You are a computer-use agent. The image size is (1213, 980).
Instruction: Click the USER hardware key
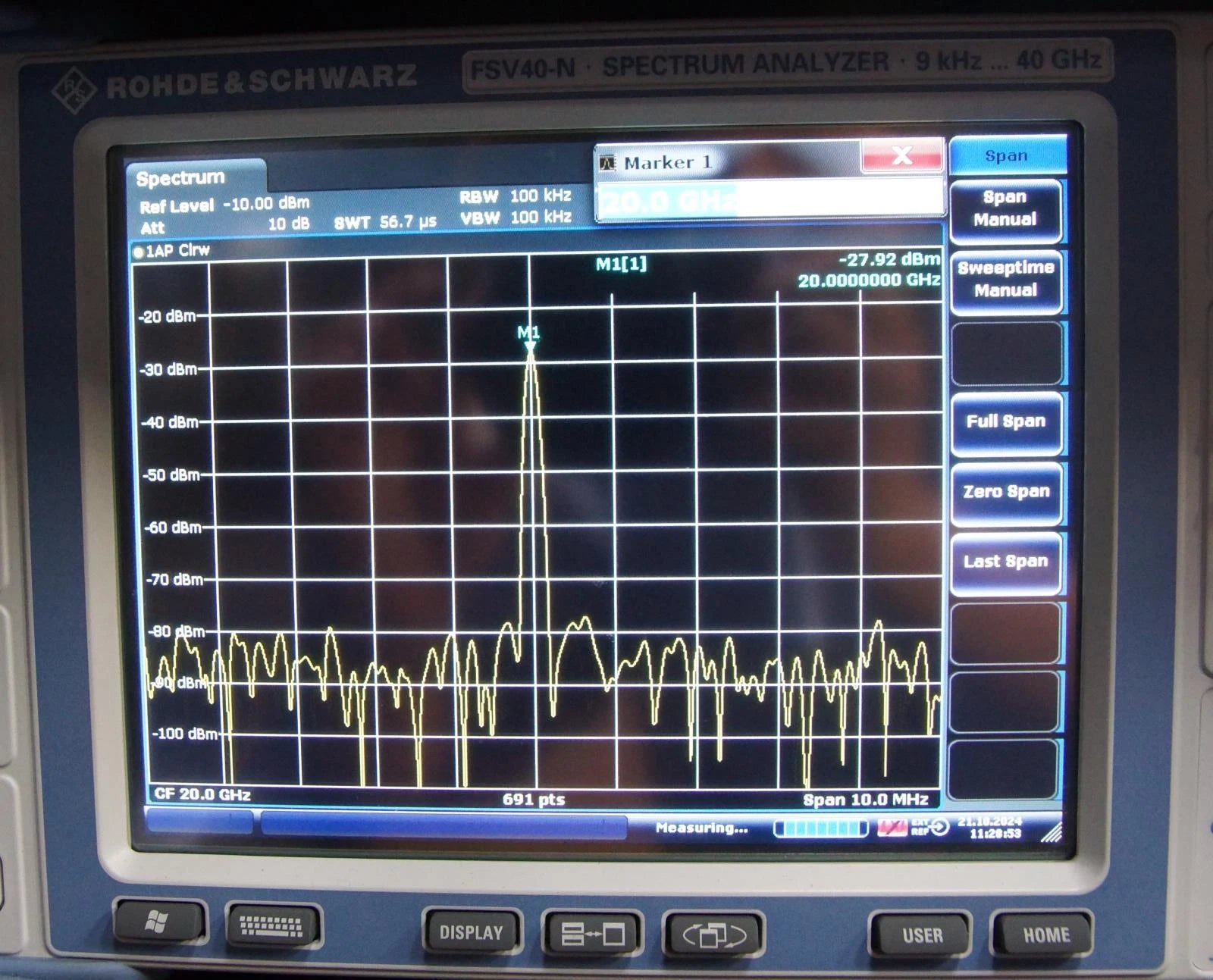pos(922,936)
